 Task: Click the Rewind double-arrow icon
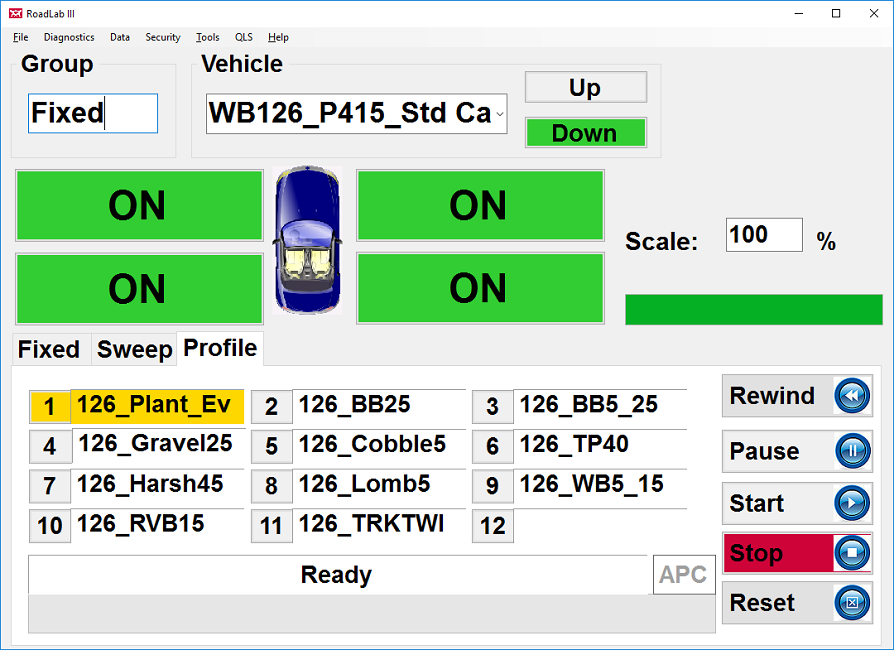[852, 397]
